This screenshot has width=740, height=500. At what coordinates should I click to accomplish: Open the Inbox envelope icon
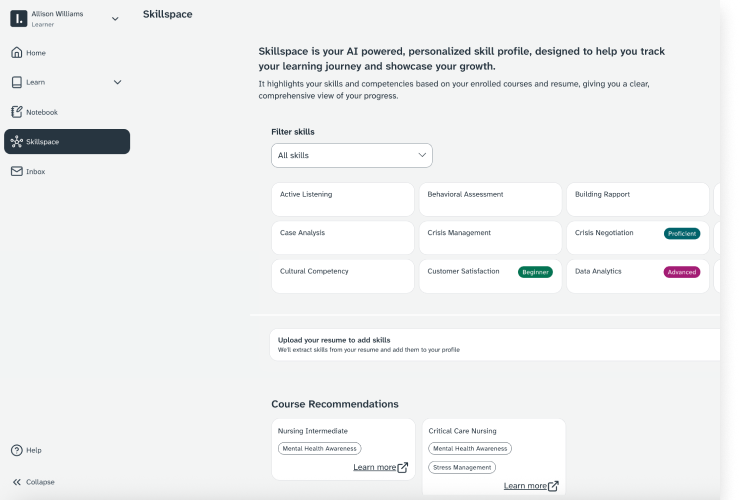click(x=17, y=172)
